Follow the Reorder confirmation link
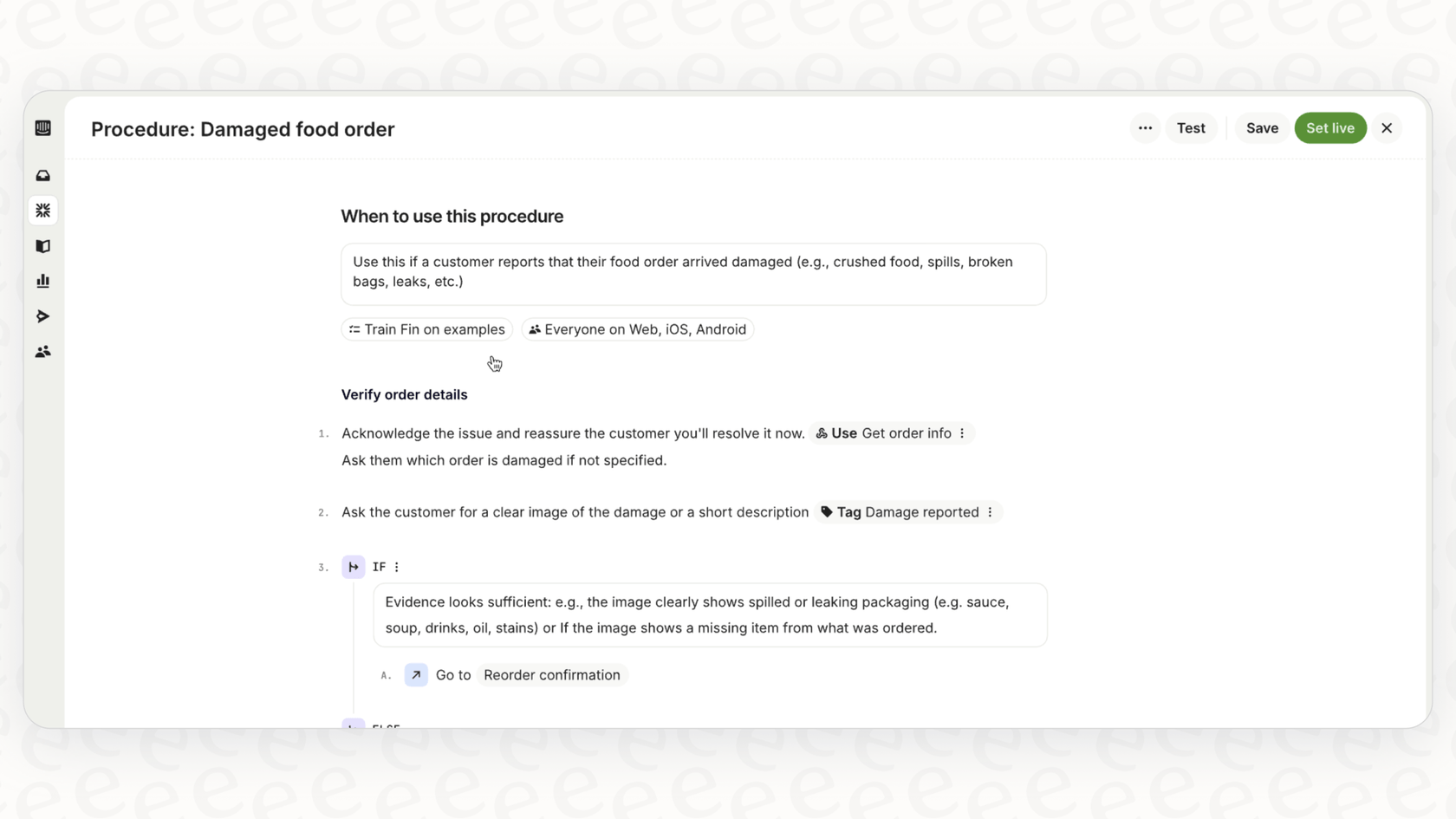 pyautogui.click(x=552, y=675)
